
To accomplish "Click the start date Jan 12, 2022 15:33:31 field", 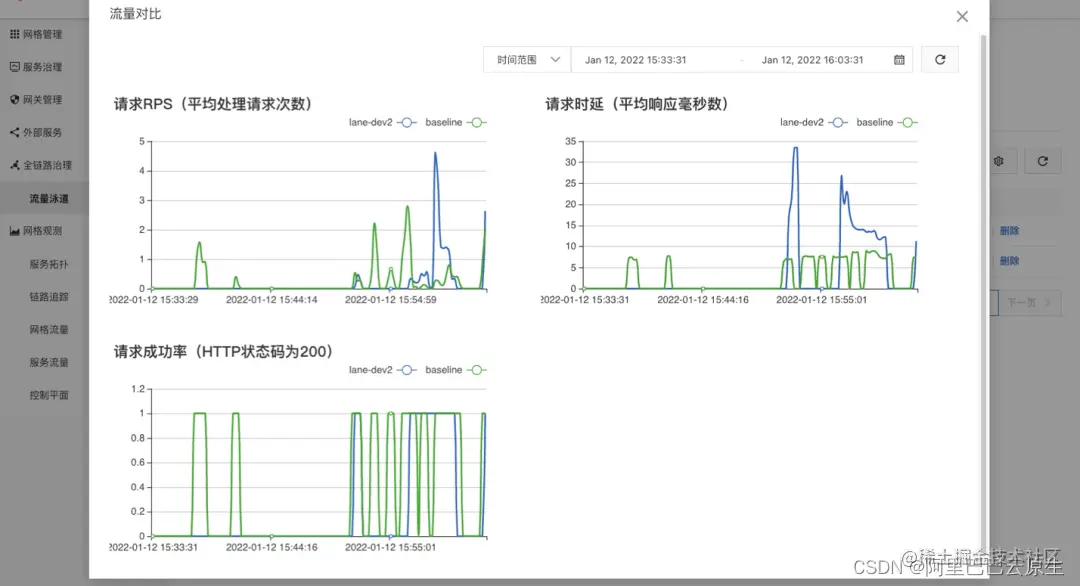I will (x=635, y=60).
